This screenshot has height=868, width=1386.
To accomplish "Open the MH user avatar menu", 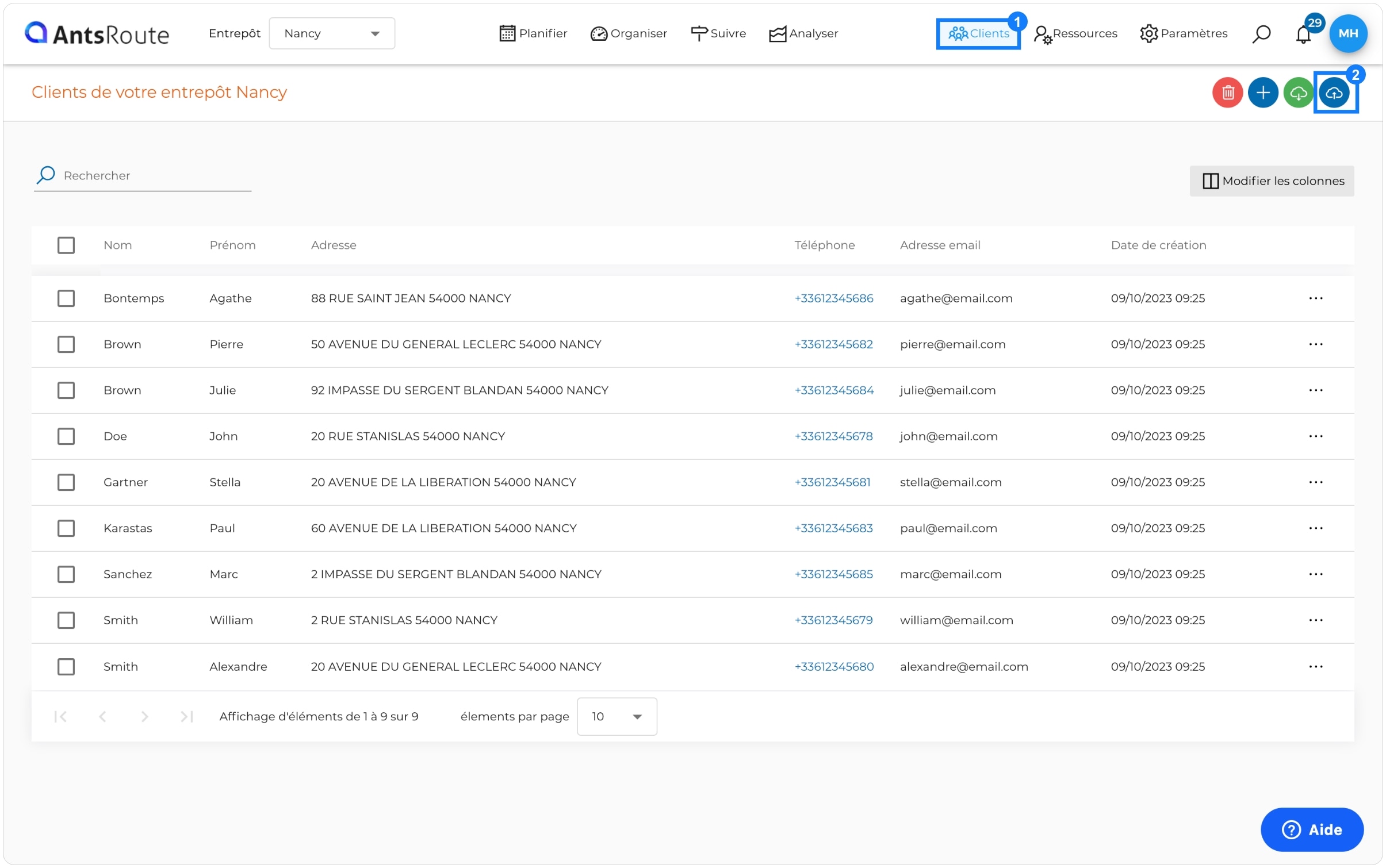I will (x=1347, y=33).
